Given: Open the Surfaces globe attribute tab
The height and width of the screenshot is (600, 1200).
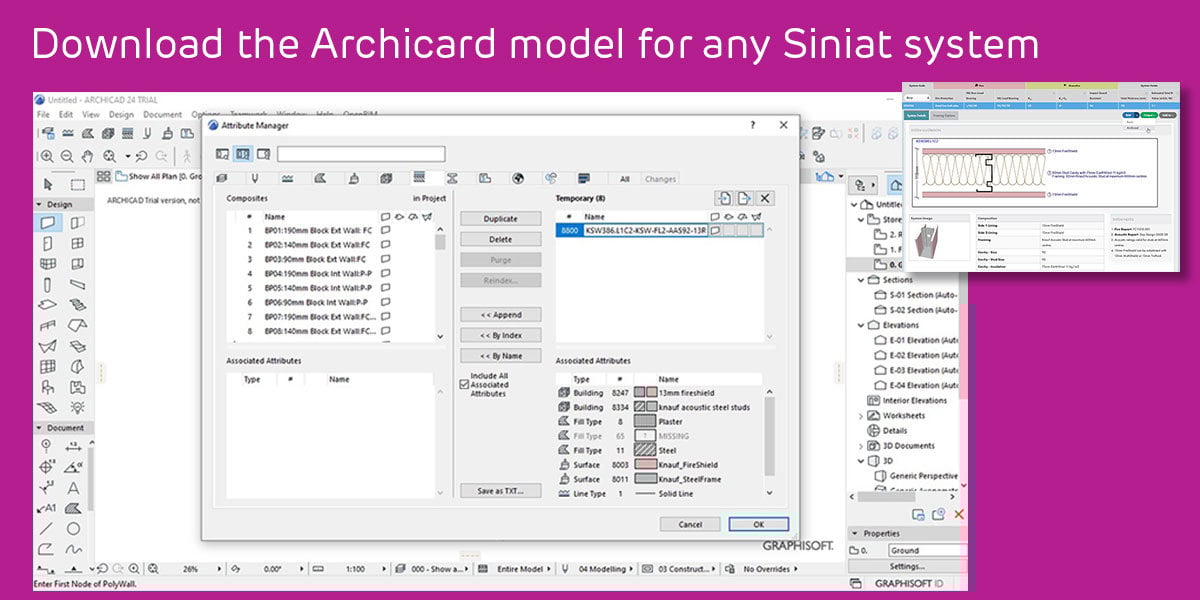Looking at the screenshot, I should coord(517,178).
